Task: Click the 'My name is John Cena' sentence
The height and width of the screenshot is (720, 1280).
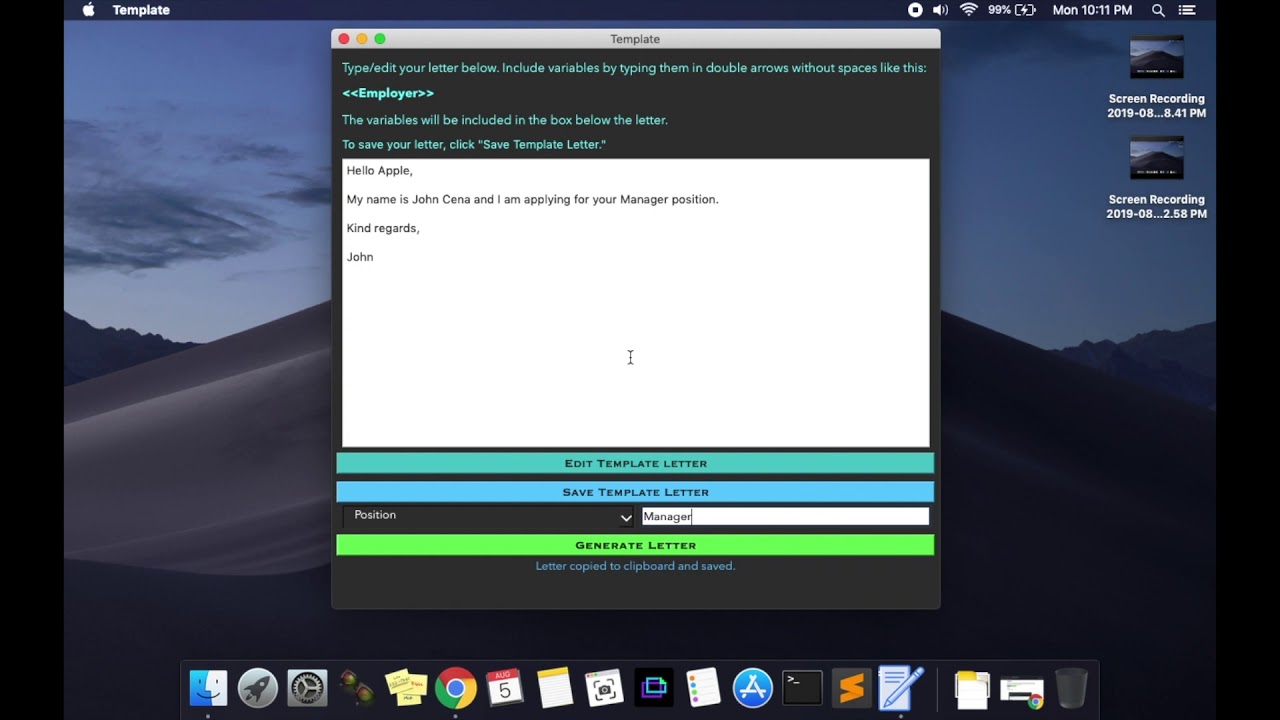Action: point(532,200)
